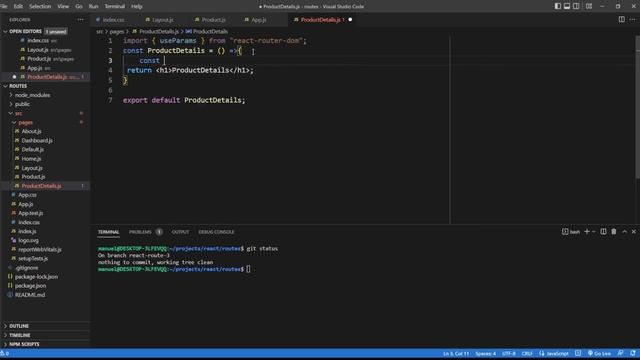Split the terminal panel

(x=603, y=231)
